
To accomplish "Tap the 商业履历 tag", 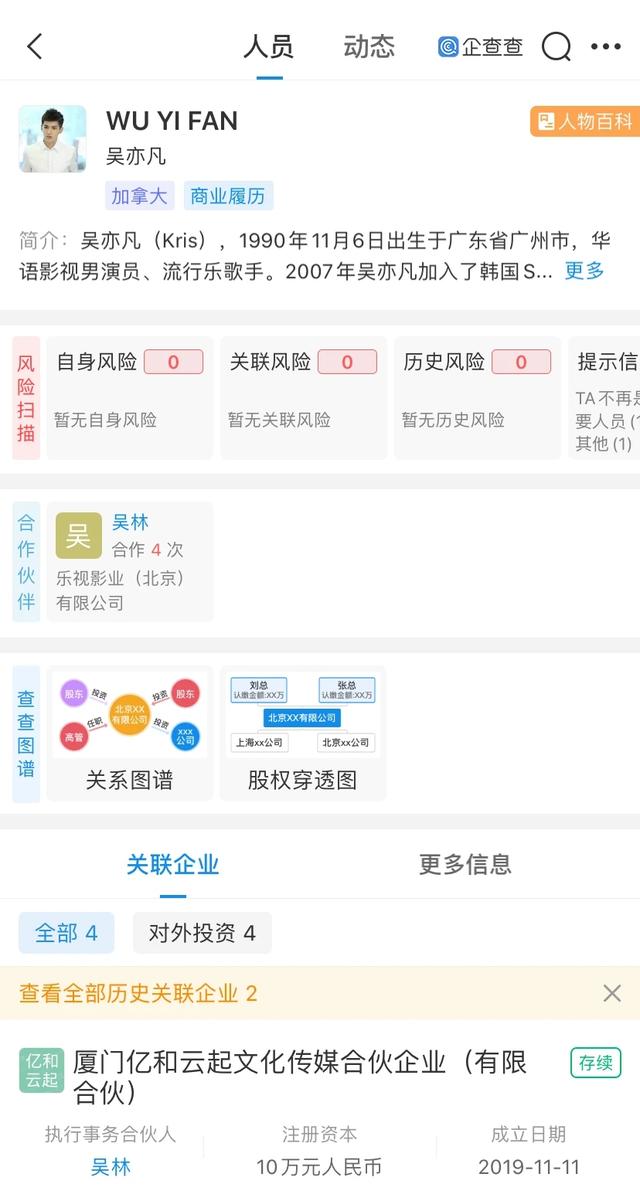I will (228, 196).
